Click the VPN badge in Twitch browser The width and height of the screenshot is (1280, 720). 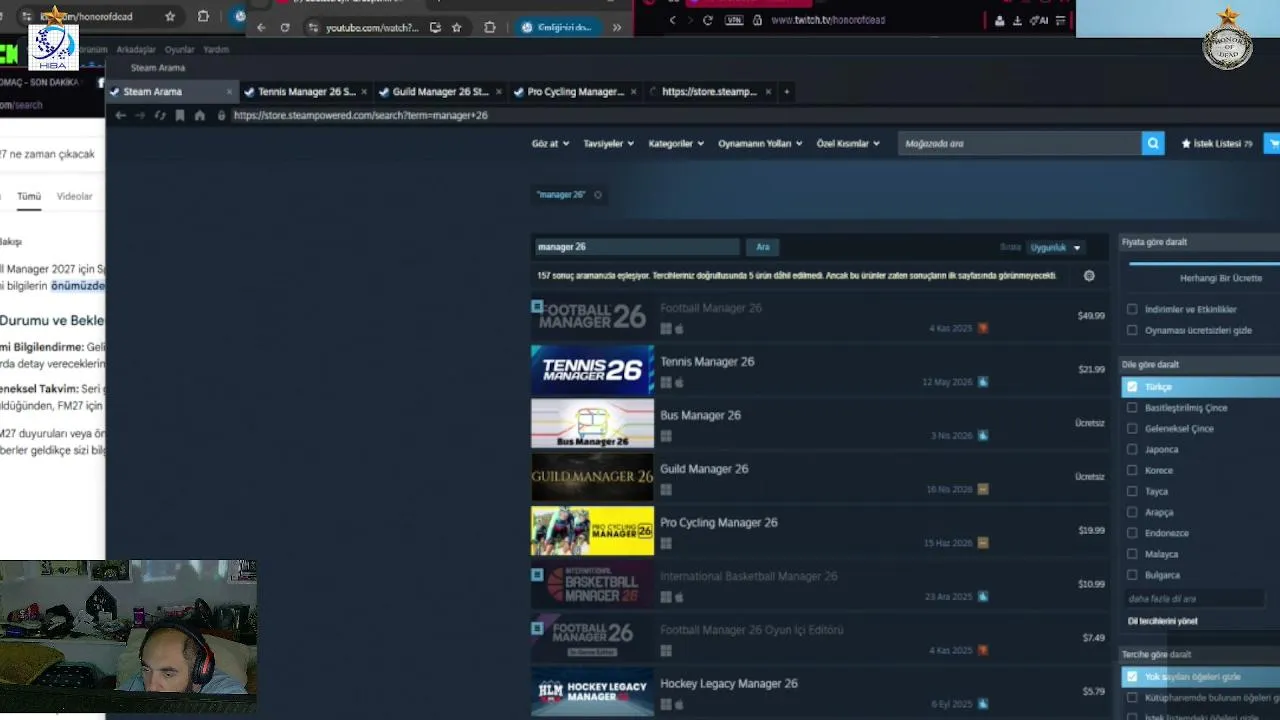(735, 20)
